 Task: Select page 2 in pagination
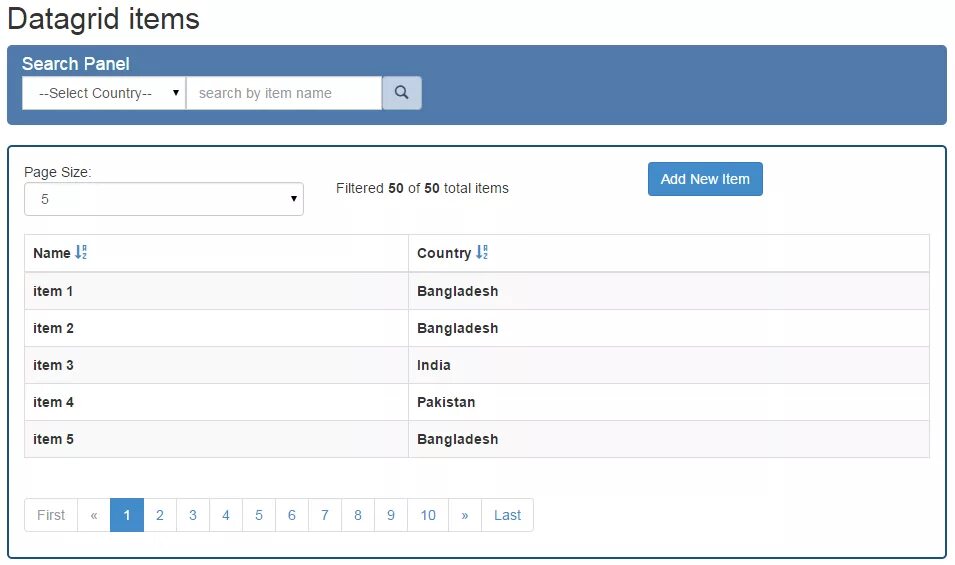[160, 515]
